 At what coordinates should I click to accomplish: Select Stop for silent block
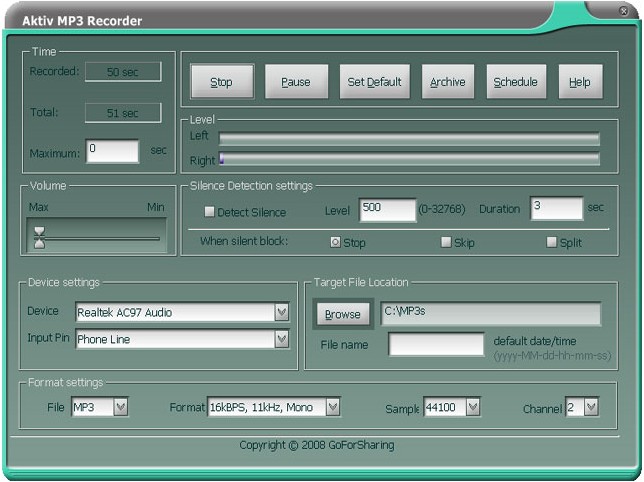pyautogui.click(x=335, y=242)
